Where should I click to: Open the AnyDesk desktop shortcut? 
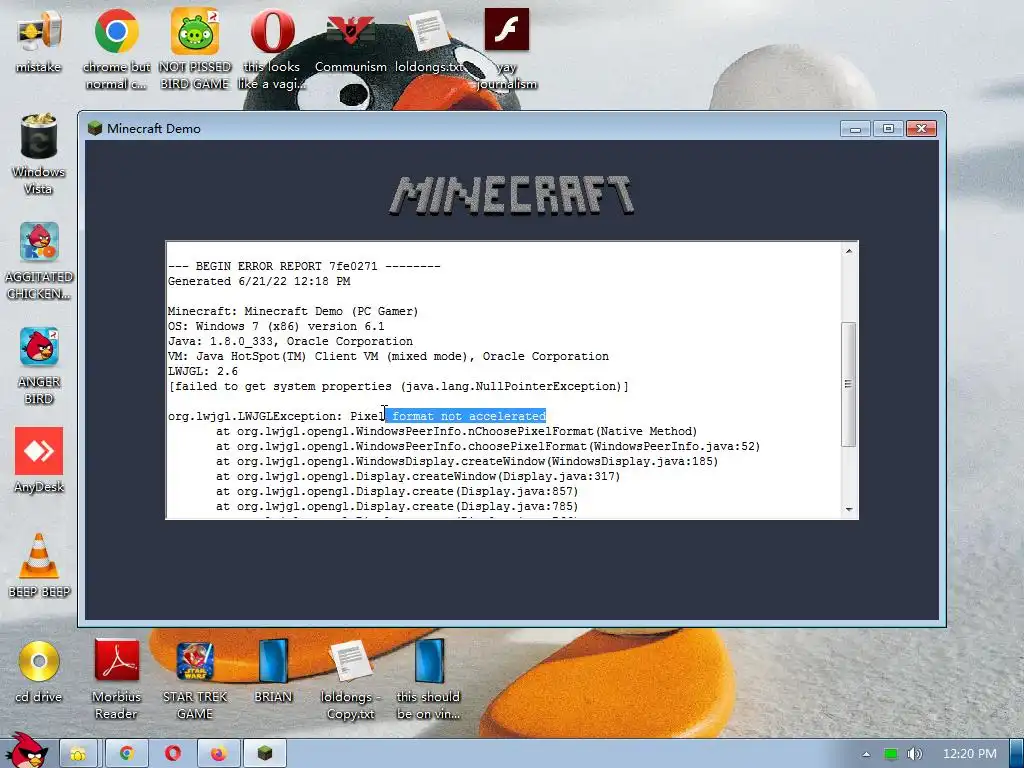tap(39, 460)
